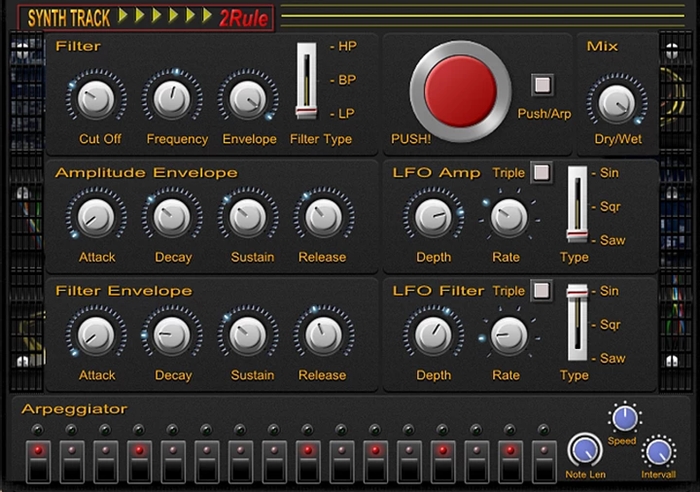Toggle arpeggiator step 16 switch
This screenshot has width=700, height=492.
point(544,462)
